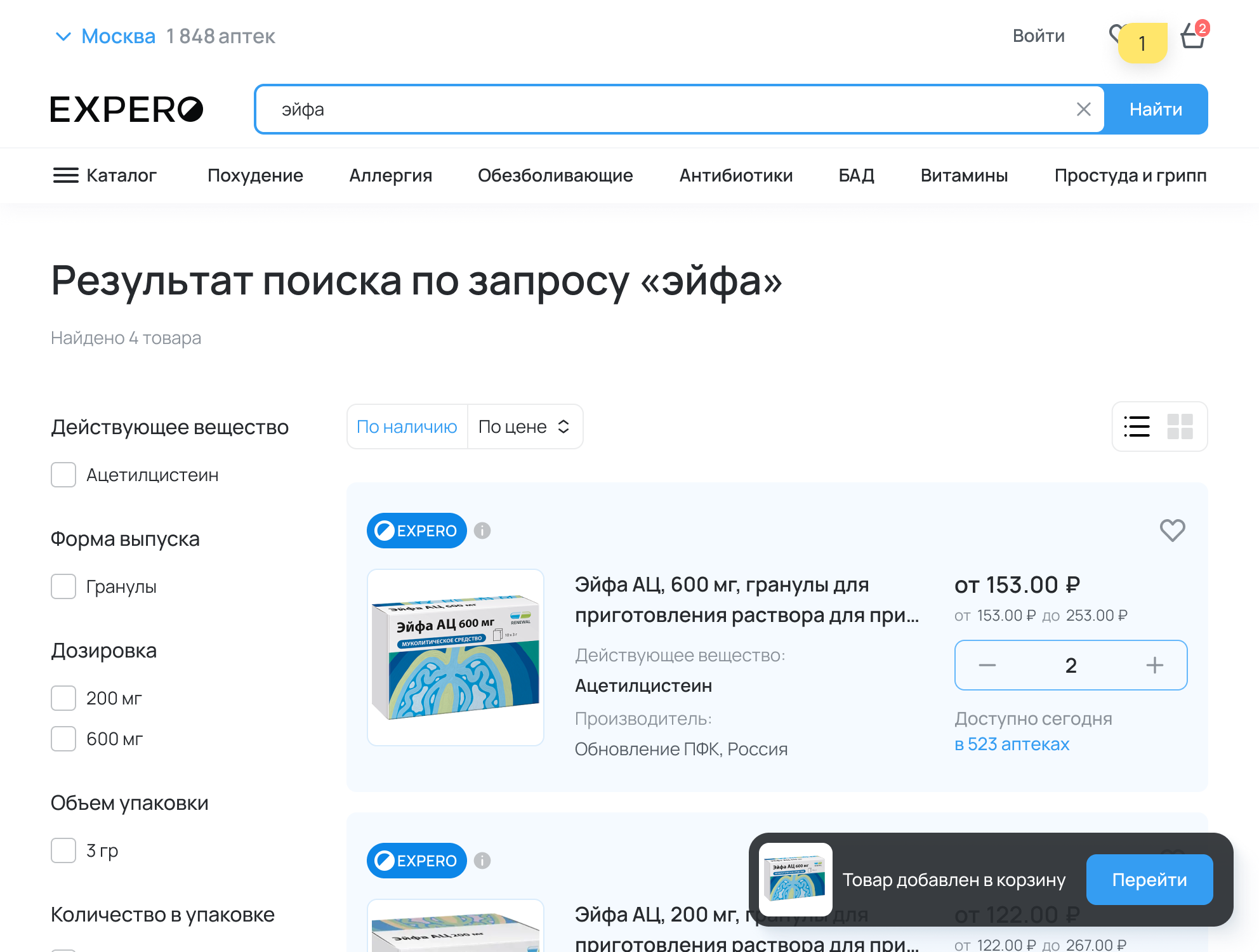Click the EXPERO logo in header

(x=127, y=109)
